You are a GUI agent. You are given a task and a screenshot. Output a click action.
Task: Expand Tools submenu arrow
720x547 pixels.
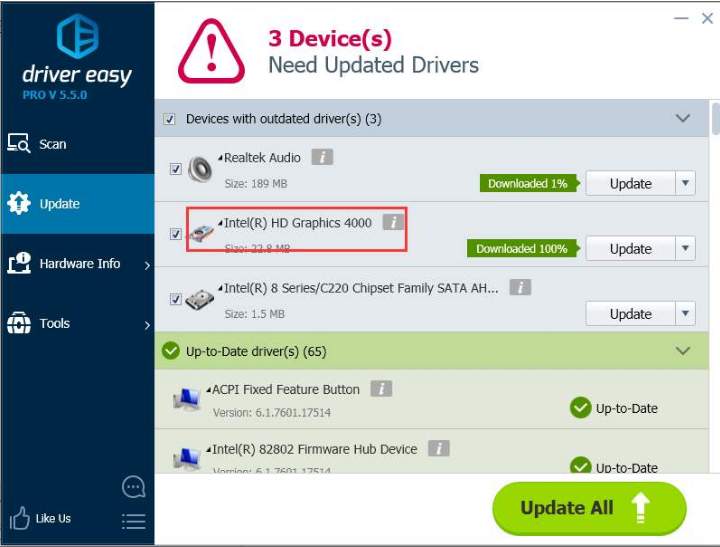(x=147, y=326)
